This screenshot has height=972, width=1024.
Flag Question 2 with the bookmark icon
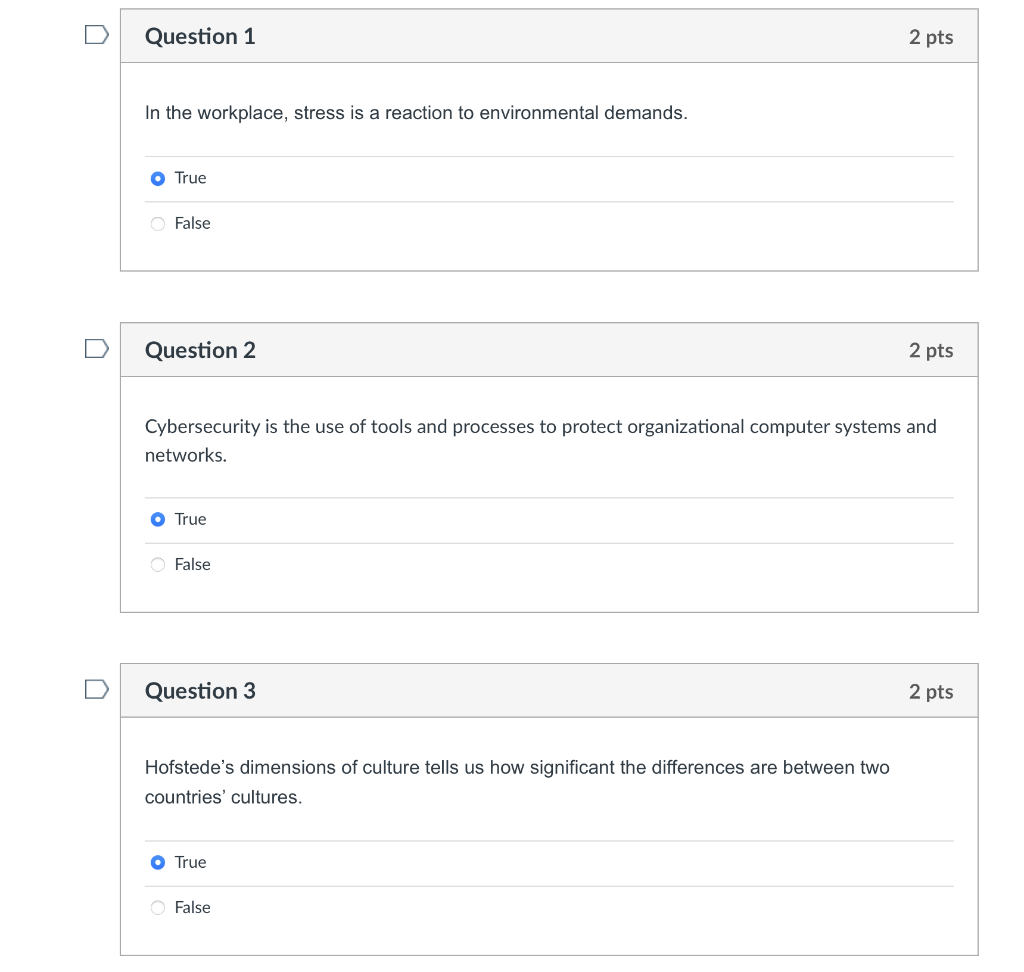95,349
